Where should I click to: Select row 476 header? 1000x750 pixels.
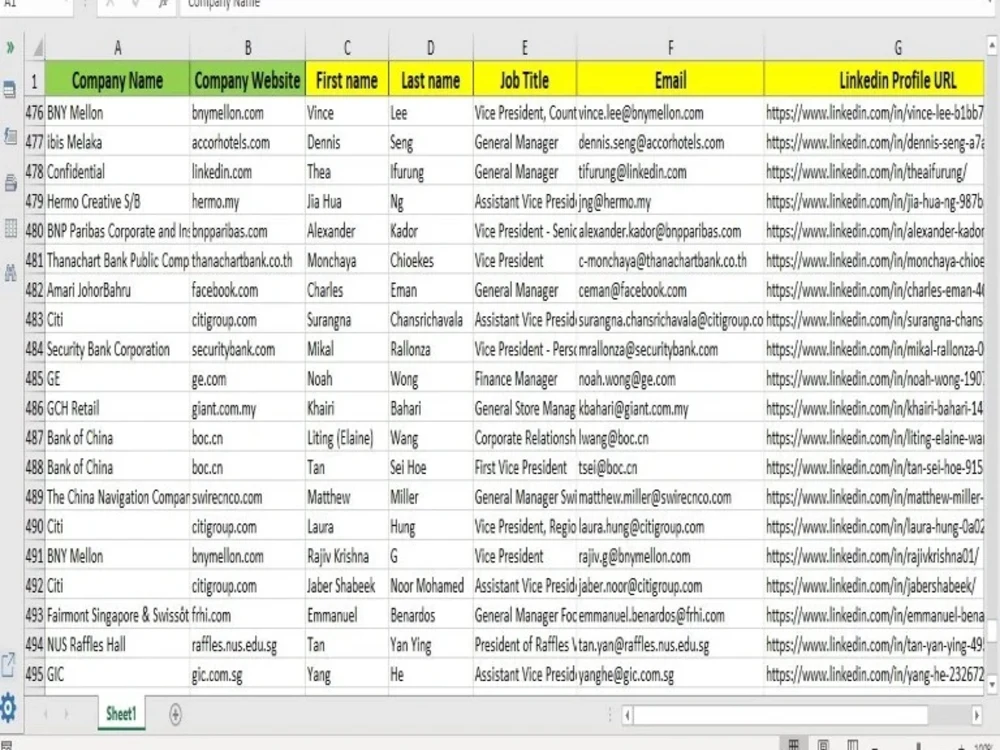pyautogui.click(x=34, y=113)
